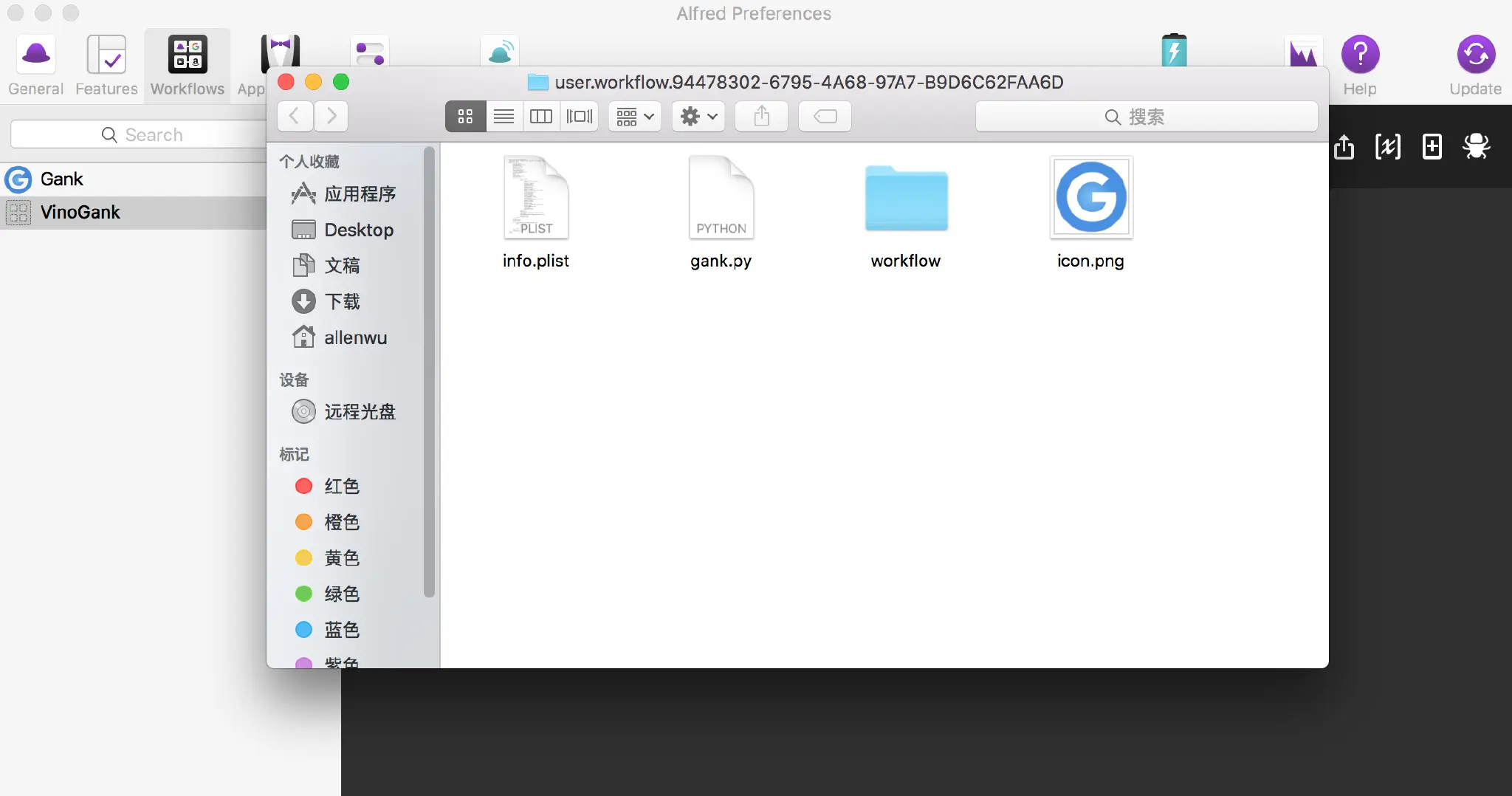Open allenwu home folder in sidebar

pyautogui.click(x=341, y=337)
